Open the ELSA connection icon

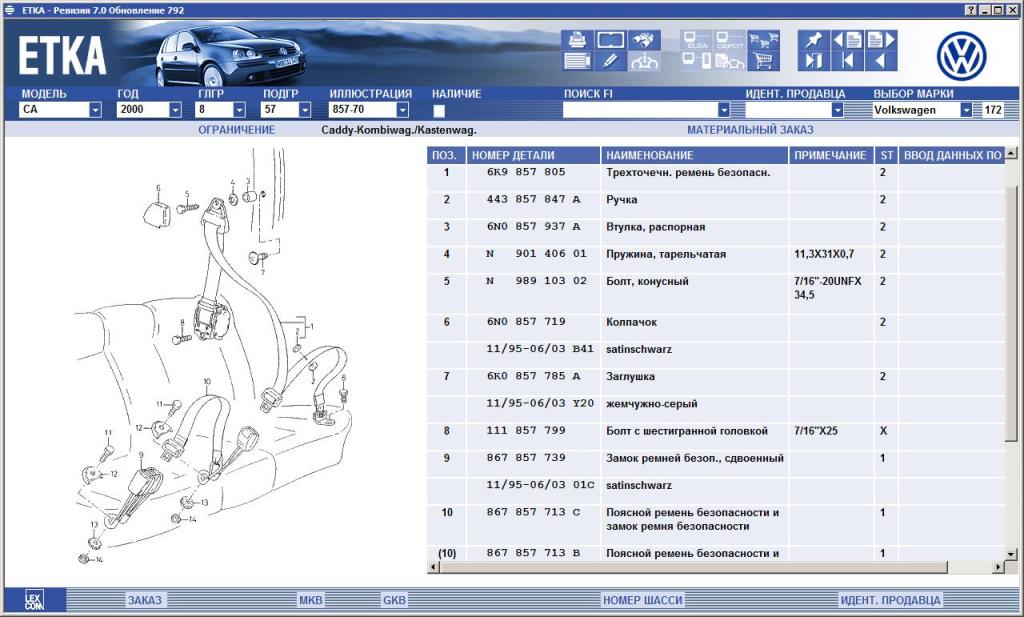(697, 40)
